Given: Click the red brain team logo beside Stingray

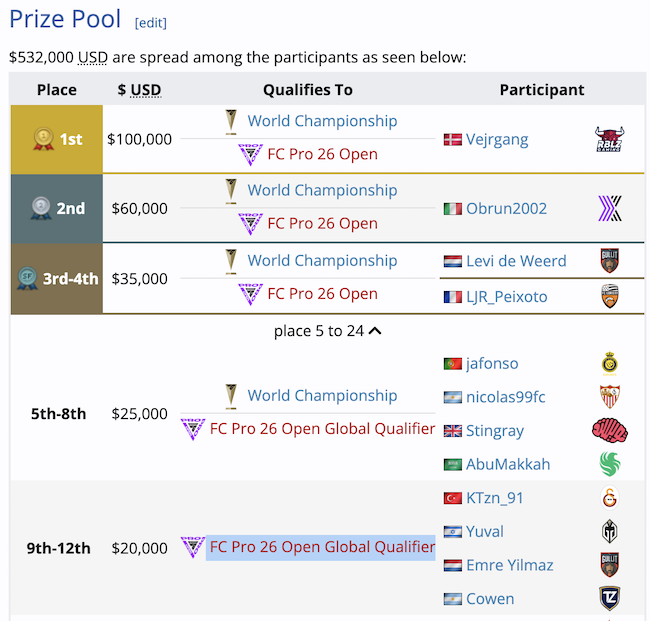Looking at the screenshot, I should click(609, 431).
